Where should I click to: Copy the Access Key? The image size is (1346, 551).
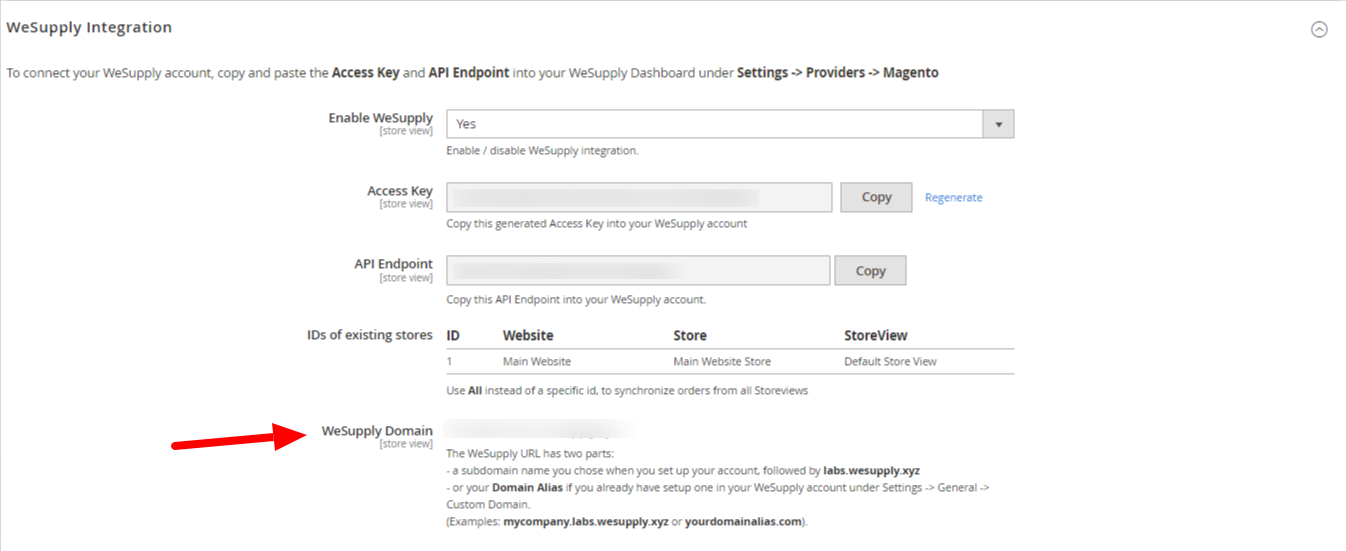tap(876, 197)
